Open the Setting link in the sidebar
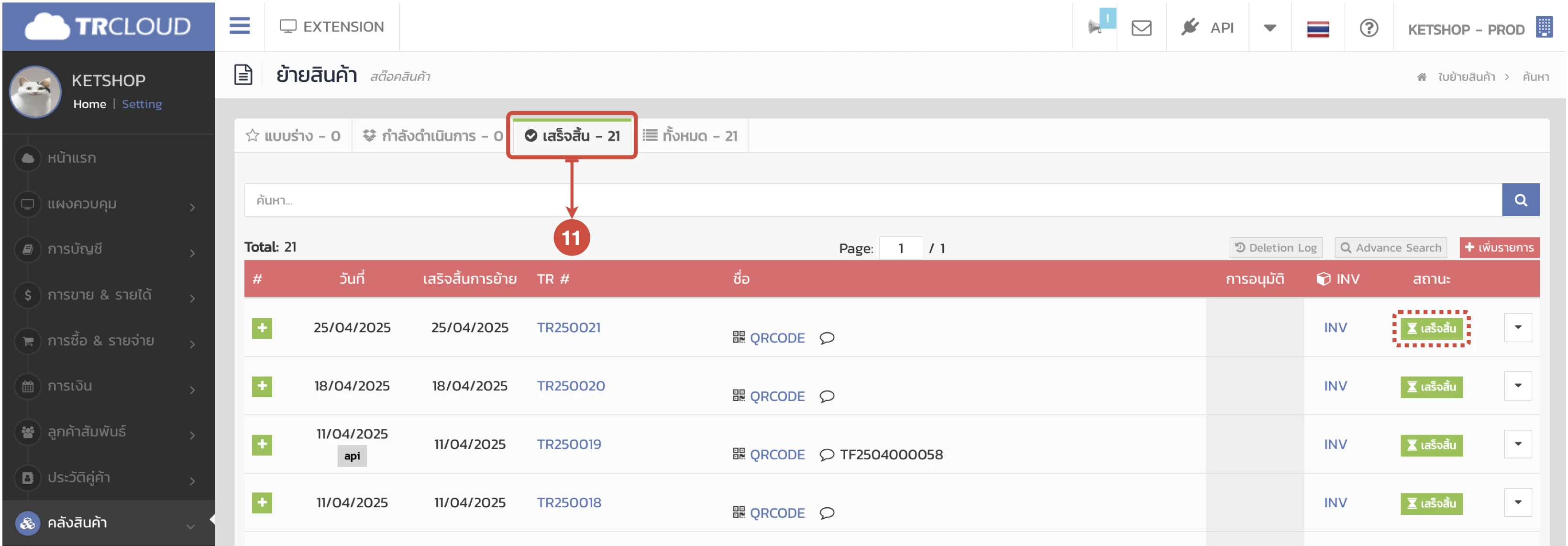Viewport: 1568px width, 546px height. pos(142,104)
